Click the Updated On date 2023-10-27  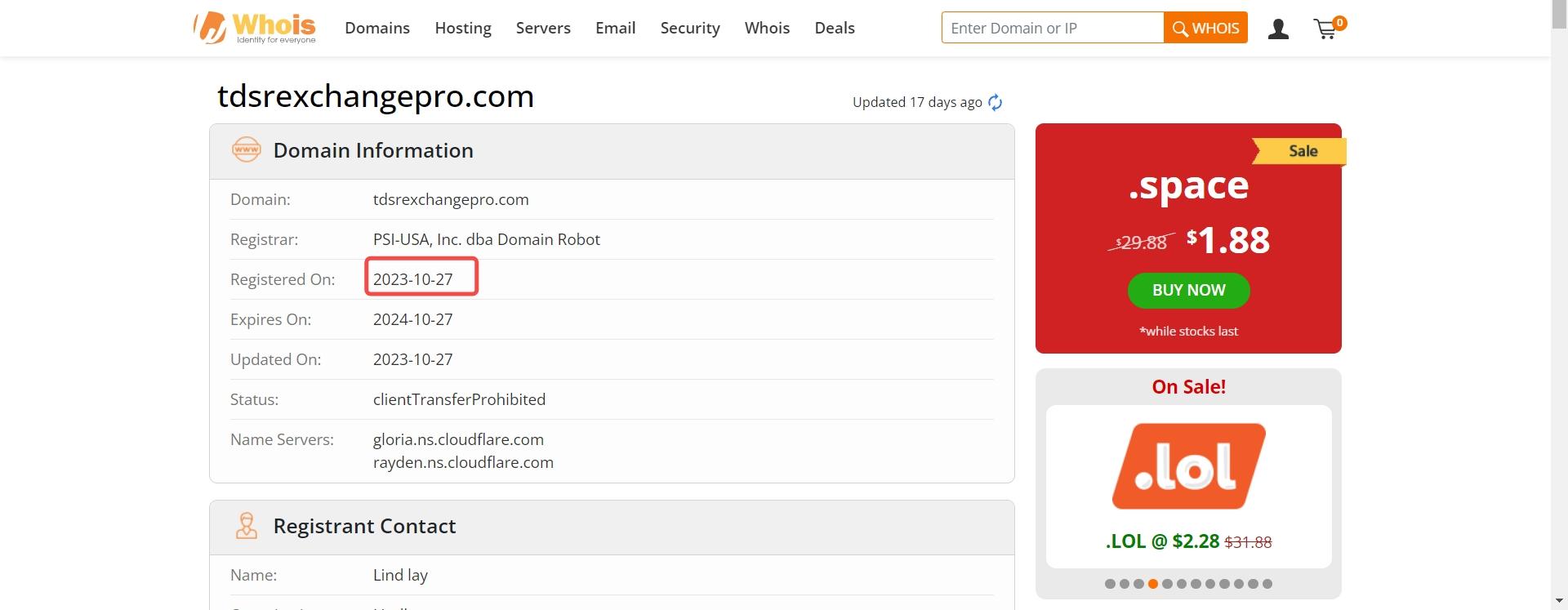point(412,359)
